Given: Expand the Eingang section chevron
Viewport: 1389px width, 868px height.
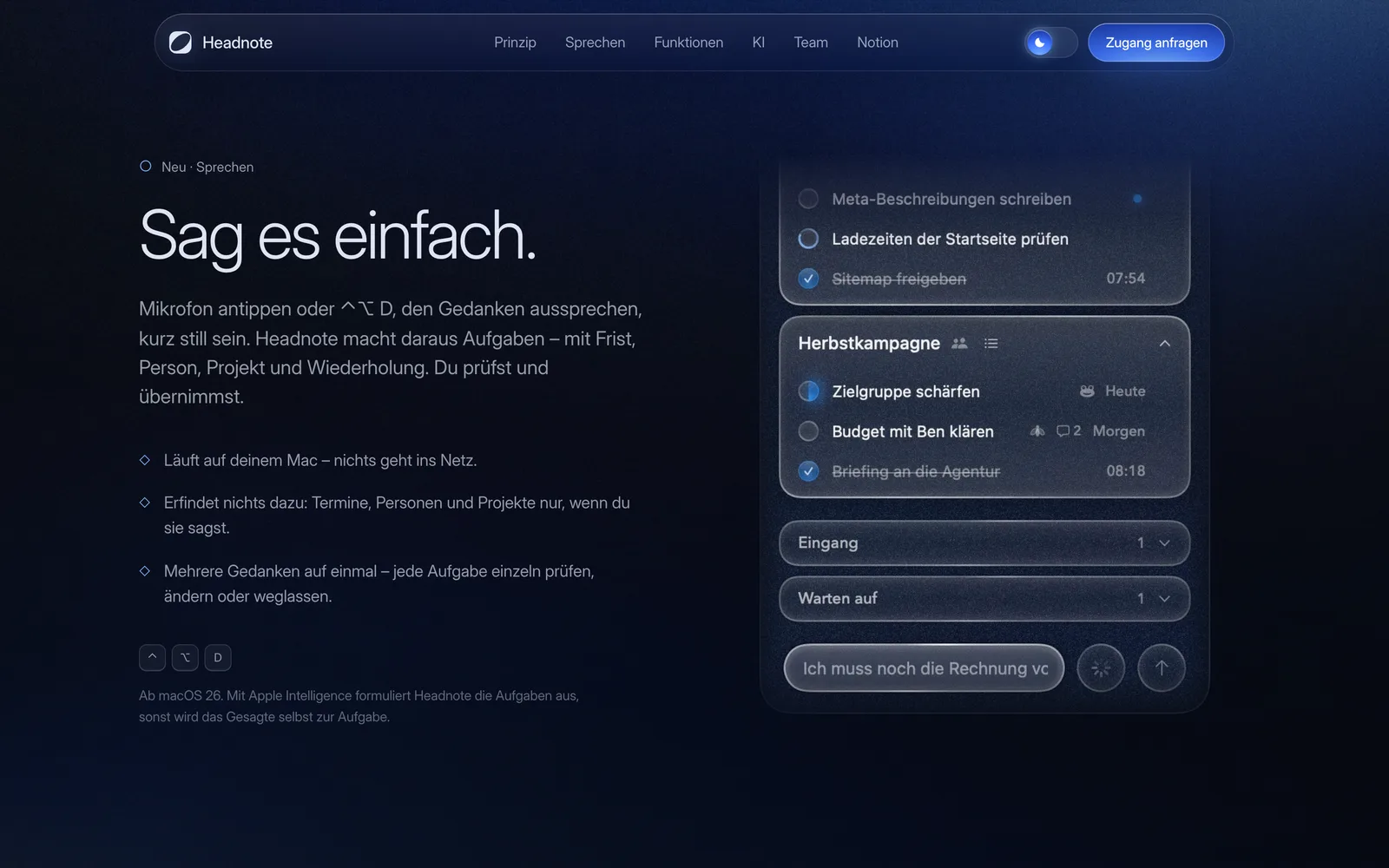Looking at the screenshot, I should (1165, 543).
